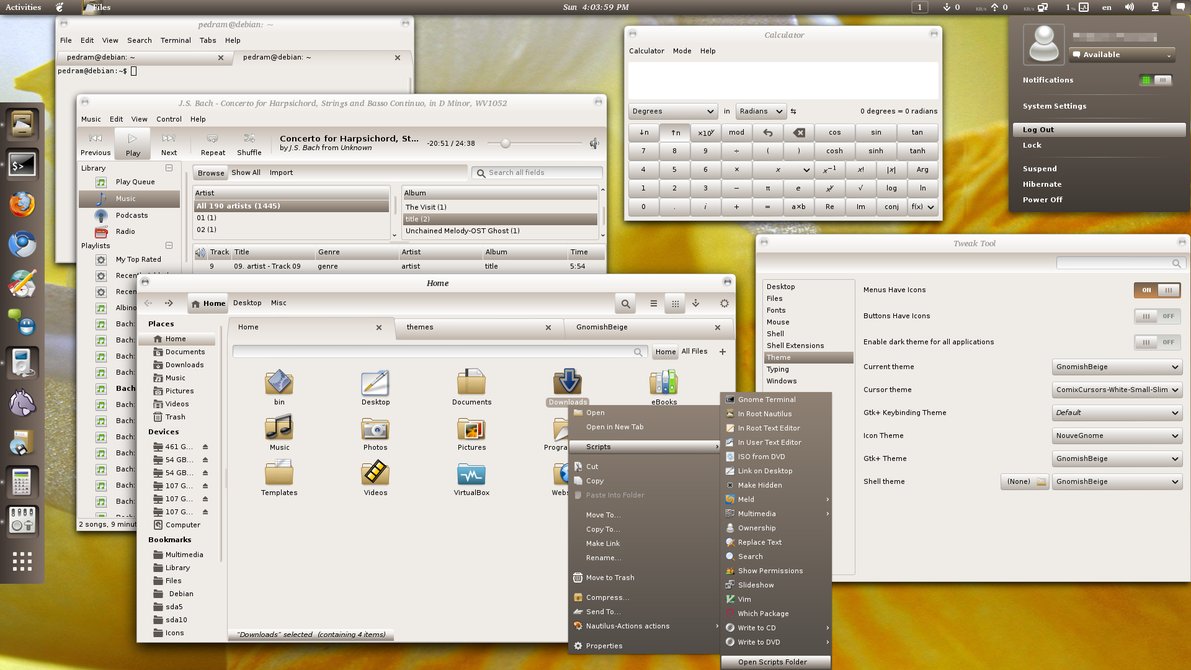Click the Repeat icon in music player
The width and height of the screenshot is (1191, 670).
pos(212,144)
